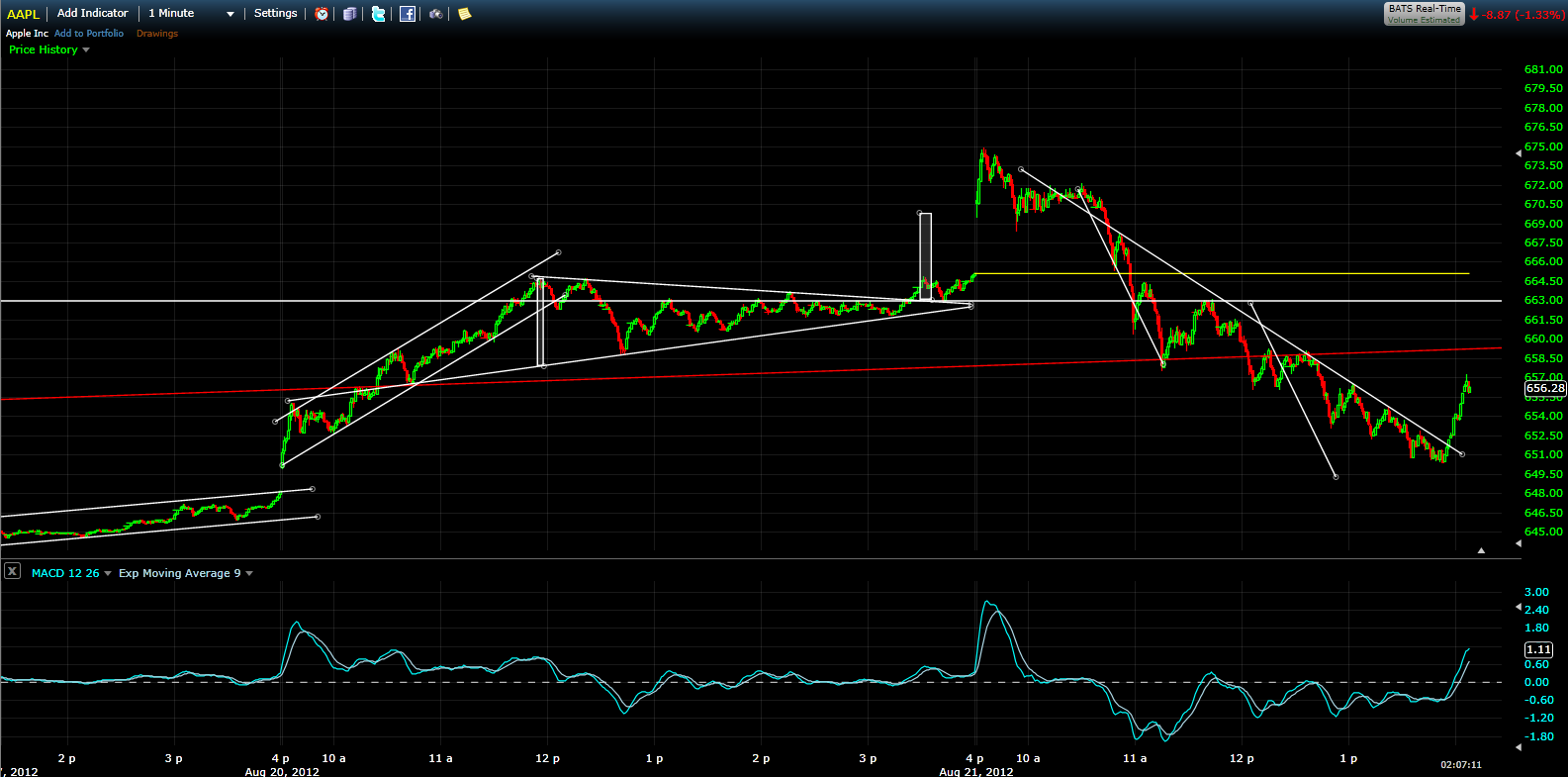The image size is (1568, 777).
Task: Open the yellow sticky note icon
Action: point(464,14)
